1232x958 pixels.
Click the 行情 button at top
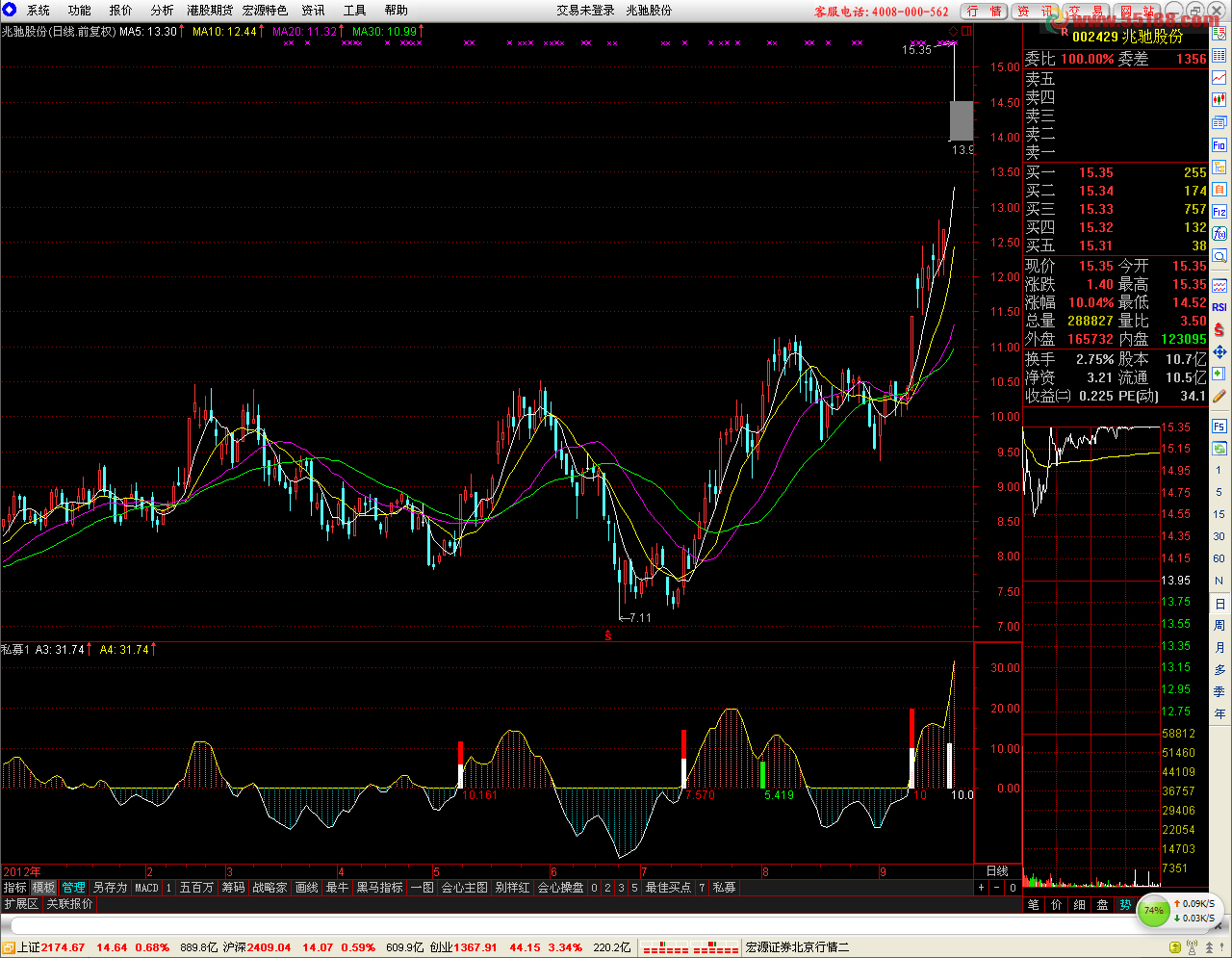coord(985,12)
